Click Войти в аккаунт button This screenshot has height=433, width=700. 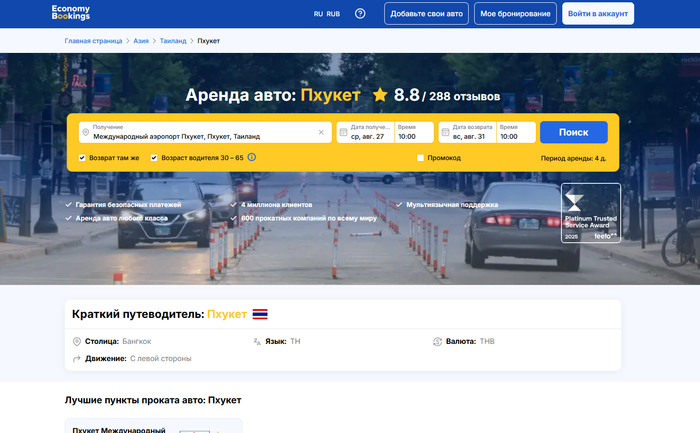coord(598,14)
